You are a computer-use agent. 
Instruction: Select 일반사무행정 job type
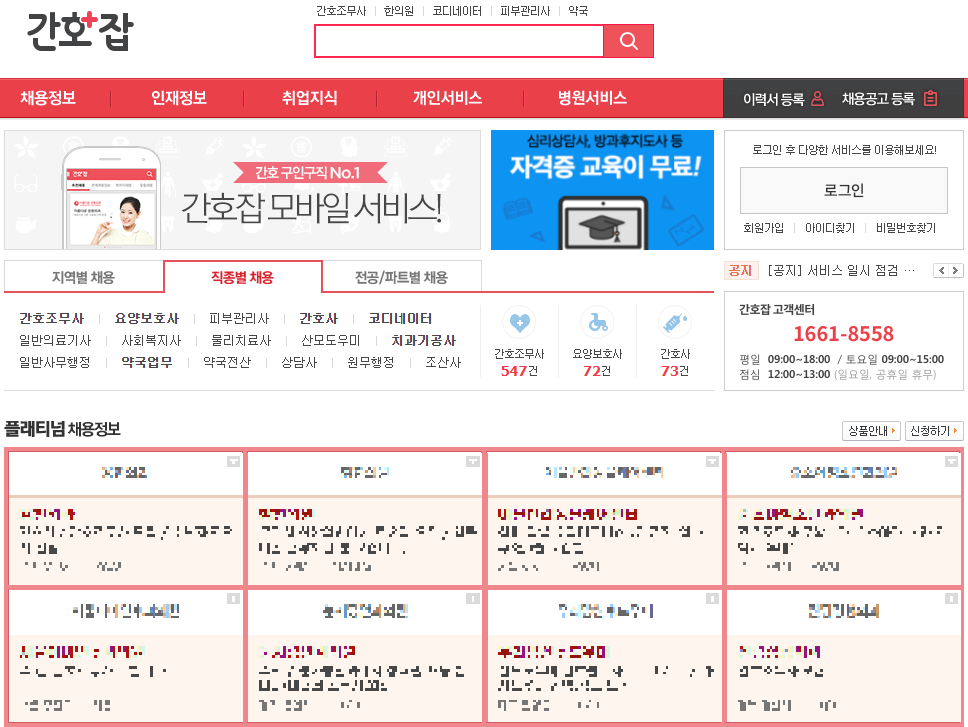coord(55,362)
